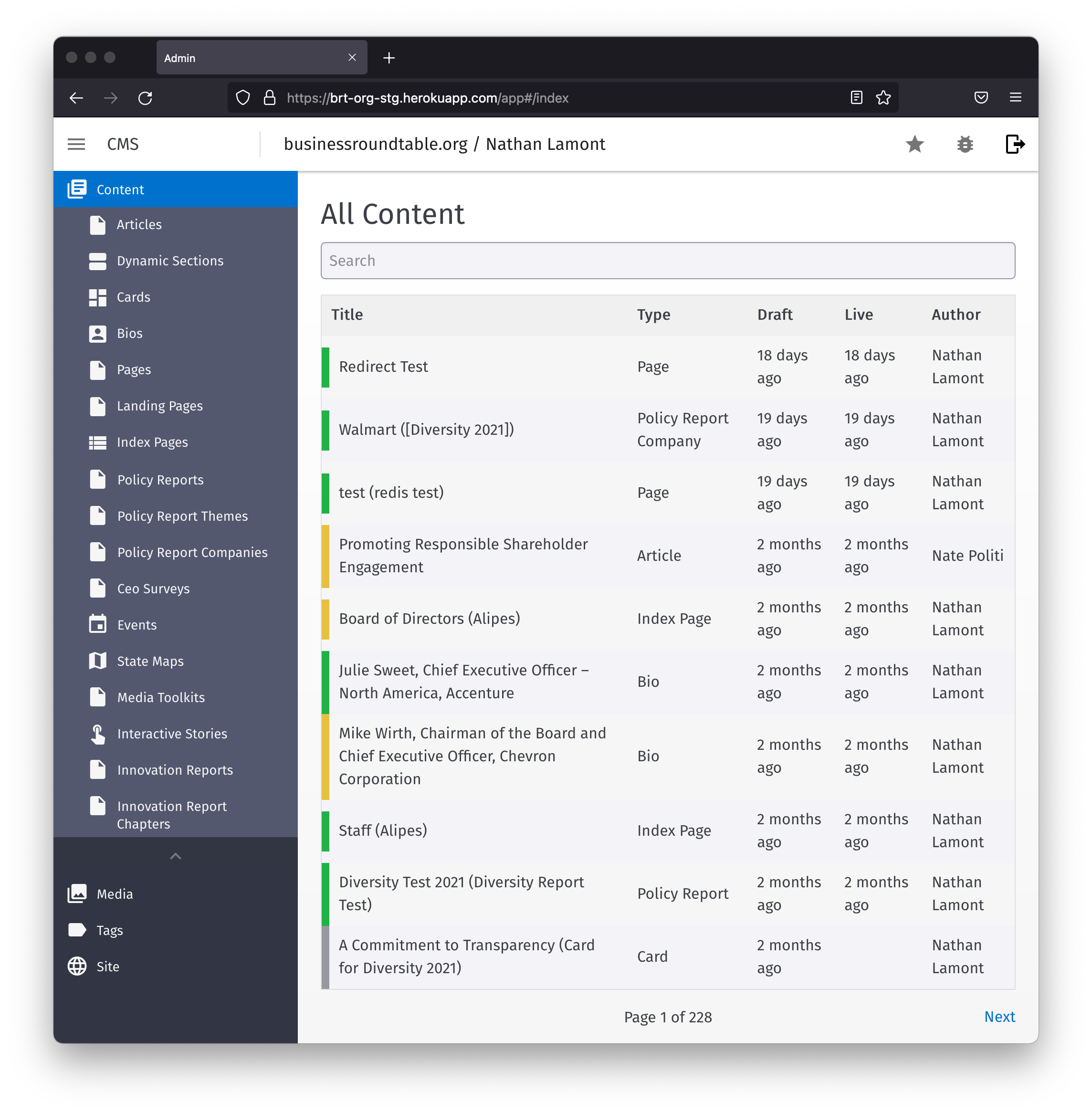Toggle the hamburger sidebar menu icon
The image size is (1092, 1114).
(x=76, y=144)
